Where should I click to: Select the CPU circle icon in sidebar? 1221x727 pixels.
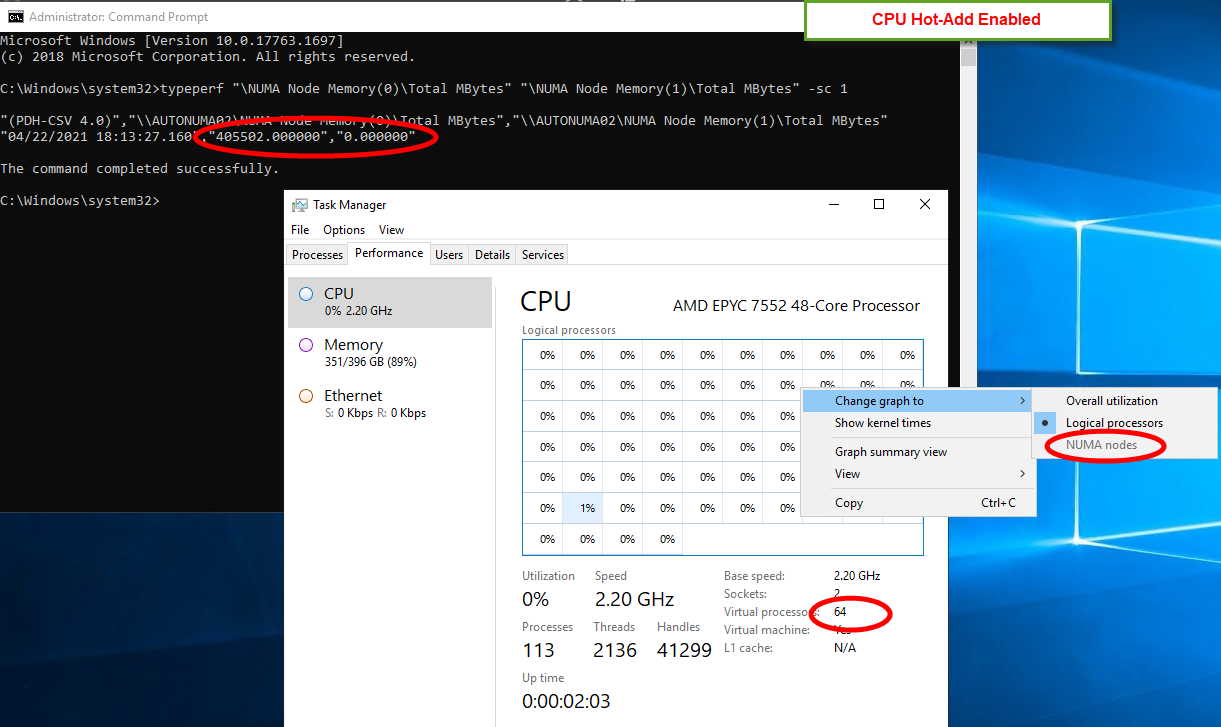(x=307, y=294)
